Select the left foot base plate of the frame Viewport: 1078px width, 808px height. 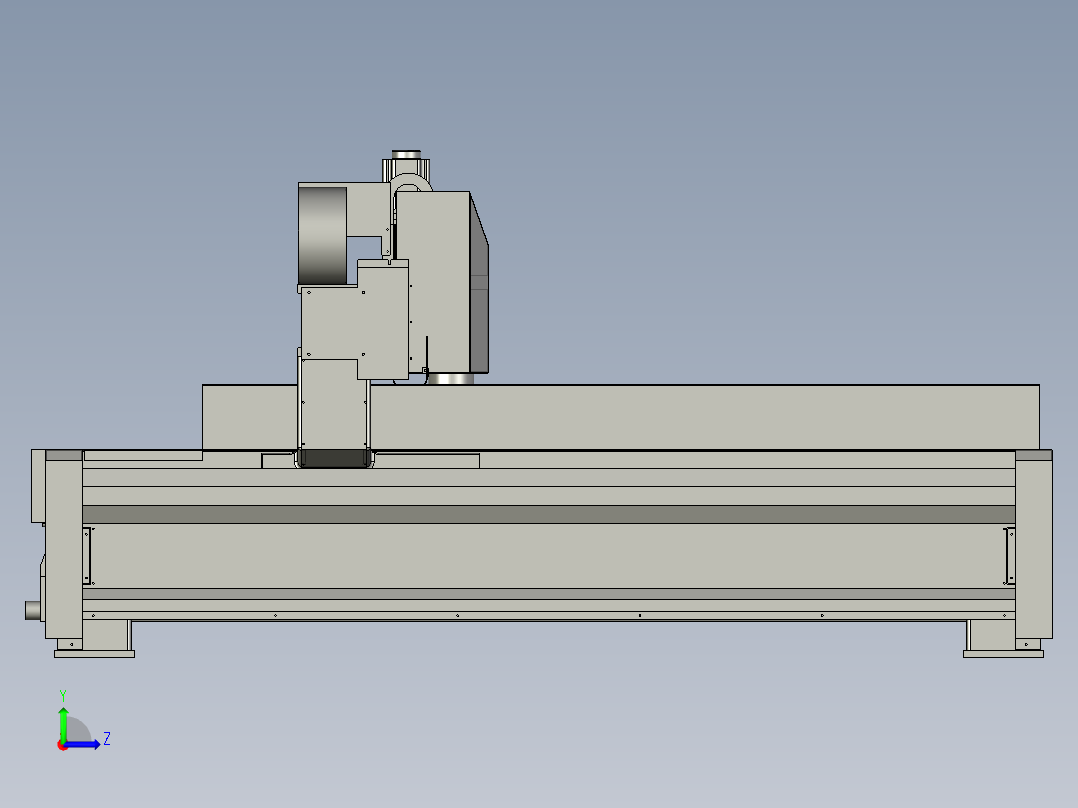(94, 654)
